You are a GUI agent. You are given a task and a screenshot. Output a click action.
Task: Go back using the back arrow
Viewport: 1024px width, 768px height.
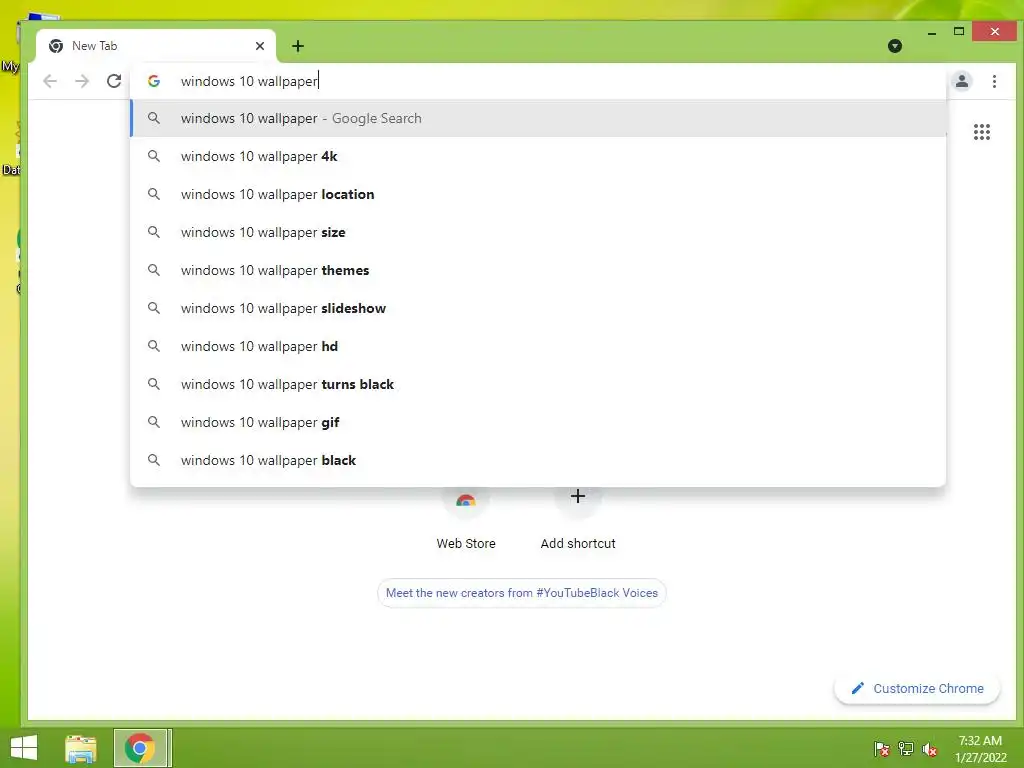[50, 81]
